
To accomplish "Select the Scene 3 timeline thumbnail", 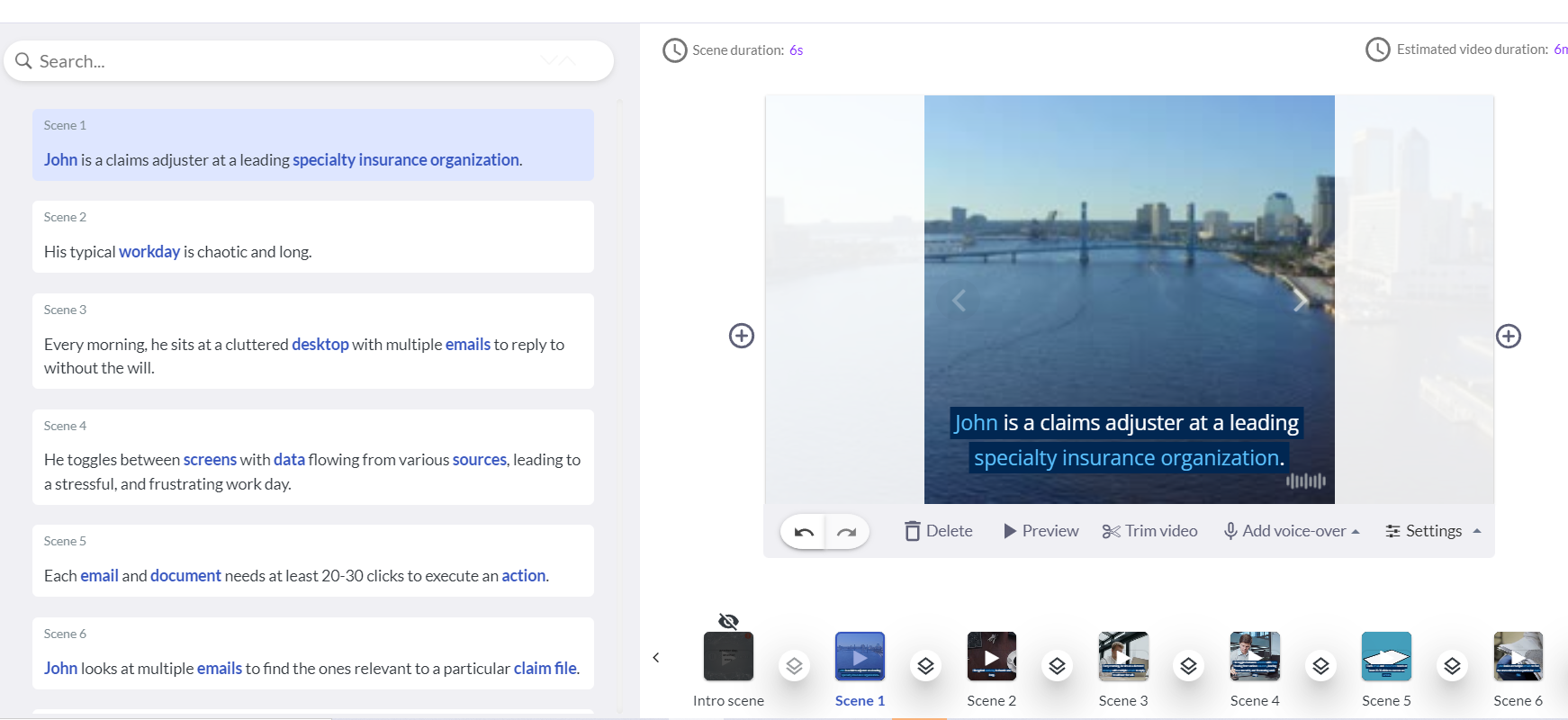I will pyautogui.click(x=1123, y=656).
